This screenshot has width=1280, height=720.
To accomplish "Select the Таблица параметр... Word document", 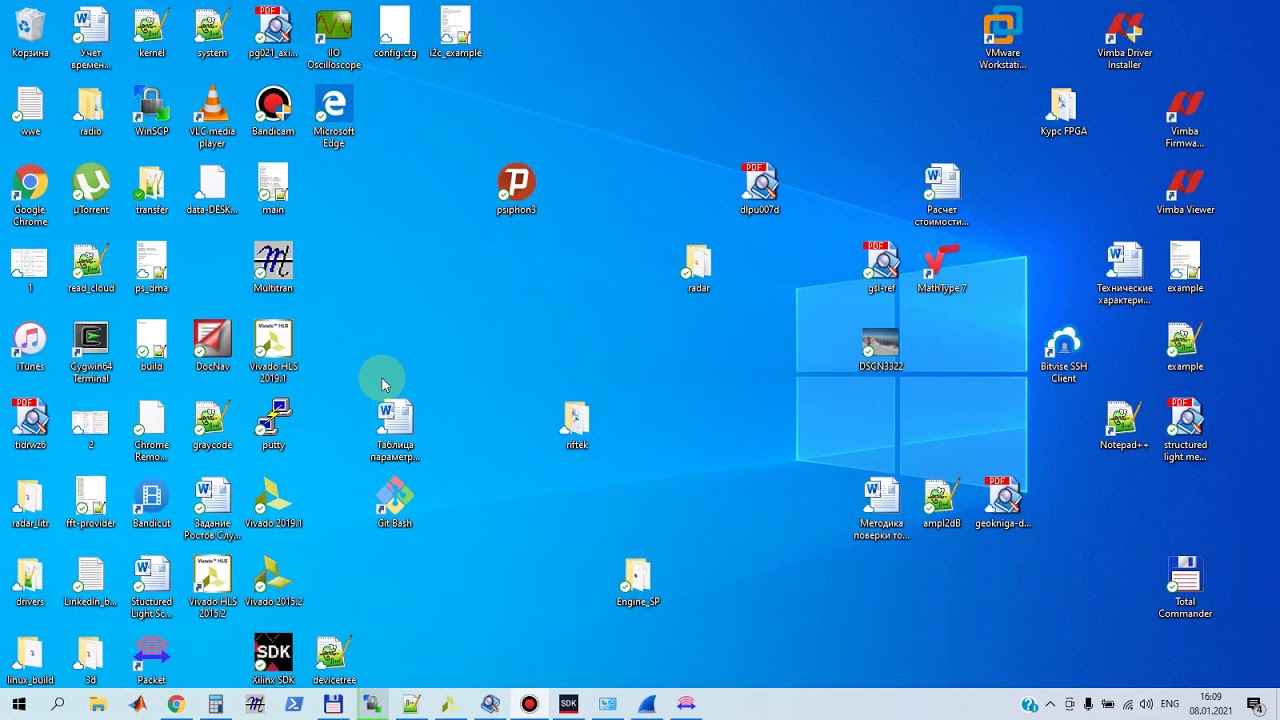I will [x=395, y=430].
